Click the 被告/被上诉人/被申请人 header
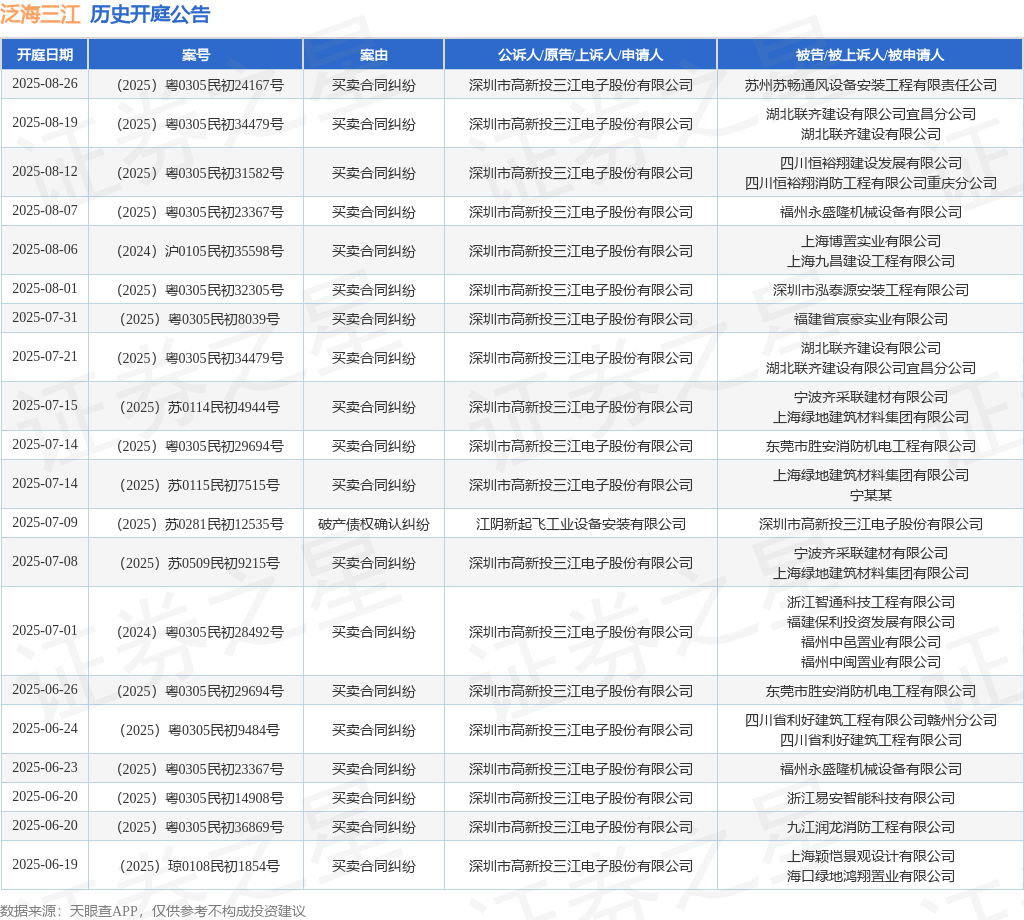The height and width of the screenshot is (920, 1024). (870, 55)
